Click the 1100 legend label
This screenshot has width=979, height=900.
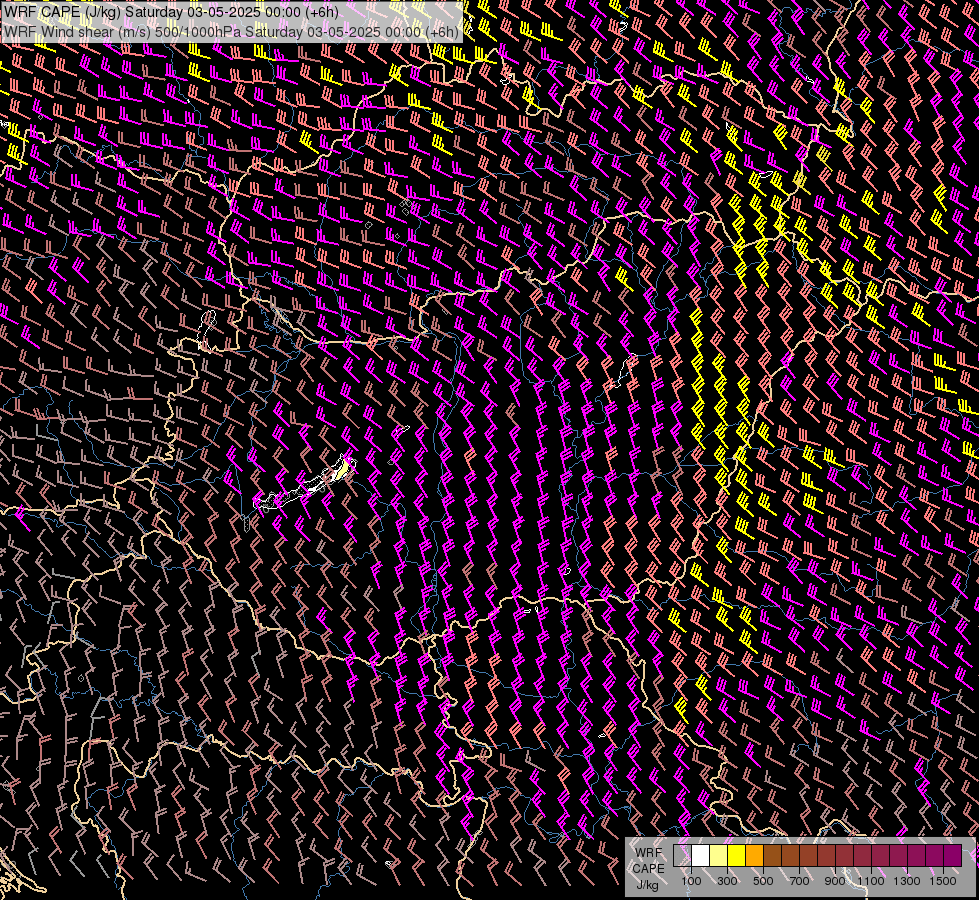tap(871, 881)
